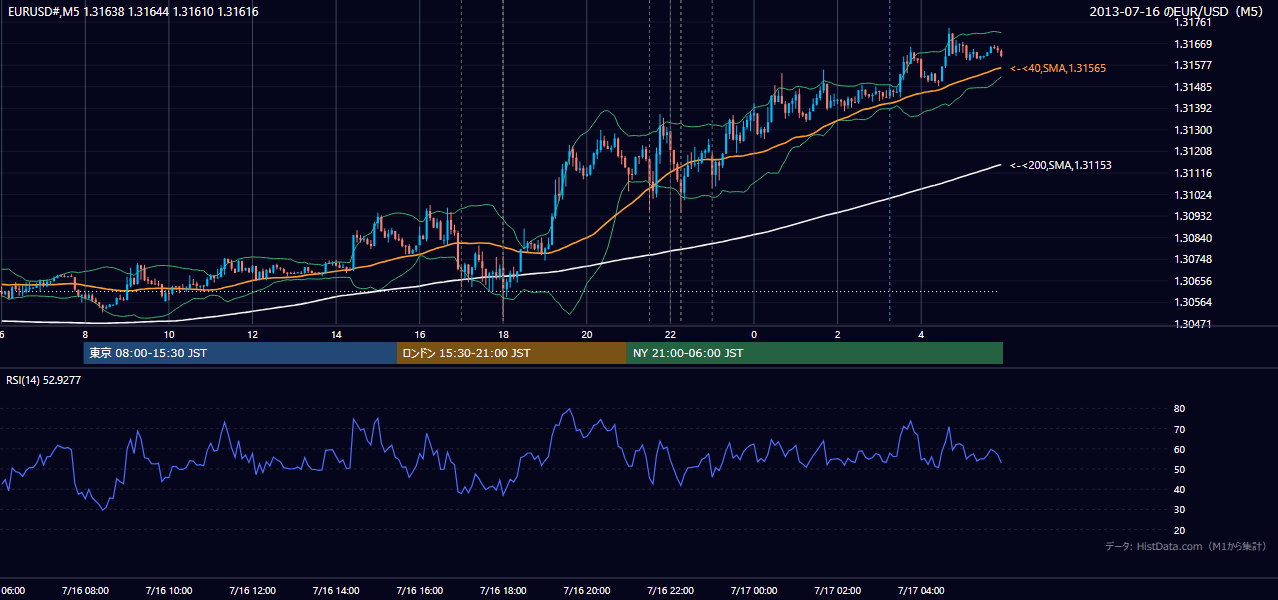Click hour label 22 under the price chart
Image resolution: width=1278 pixels, height=600 pixels.
click(671, 335)
